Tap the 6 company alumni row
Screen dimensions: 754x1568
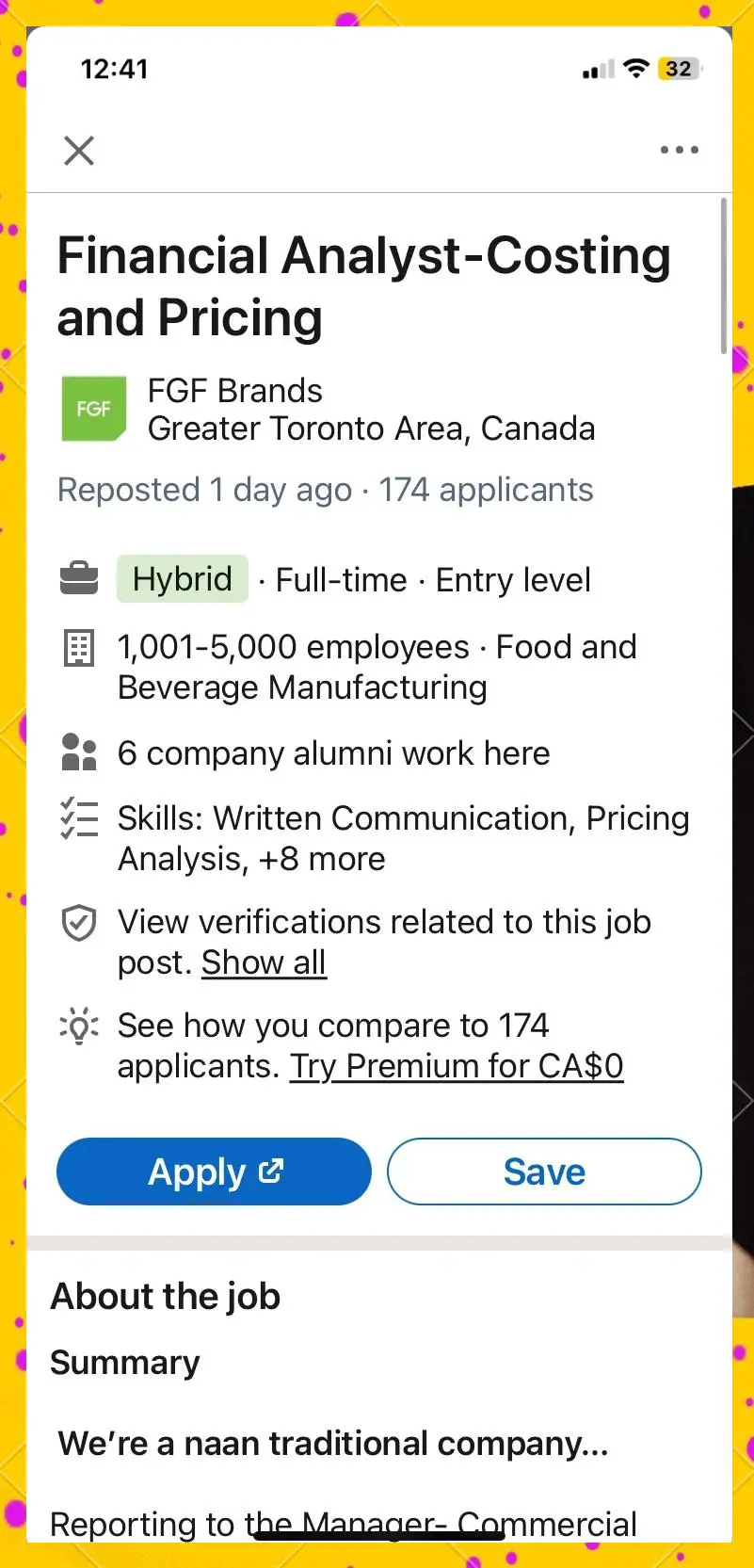point(333,753)
